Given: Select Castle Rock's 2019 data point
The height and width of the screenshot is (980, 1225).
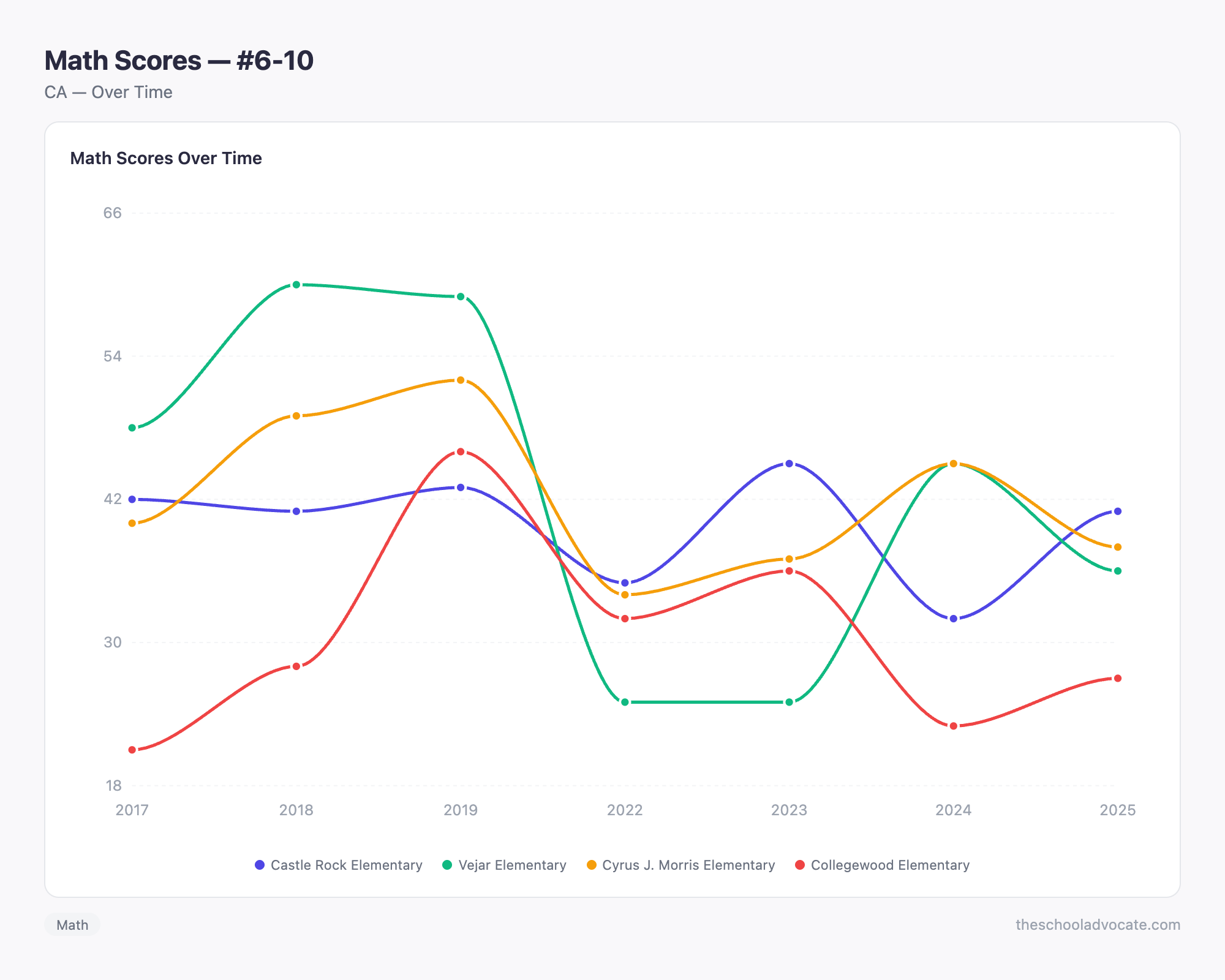Looking at the screenshot, I should pyautogui.click(x=461, y=488).
